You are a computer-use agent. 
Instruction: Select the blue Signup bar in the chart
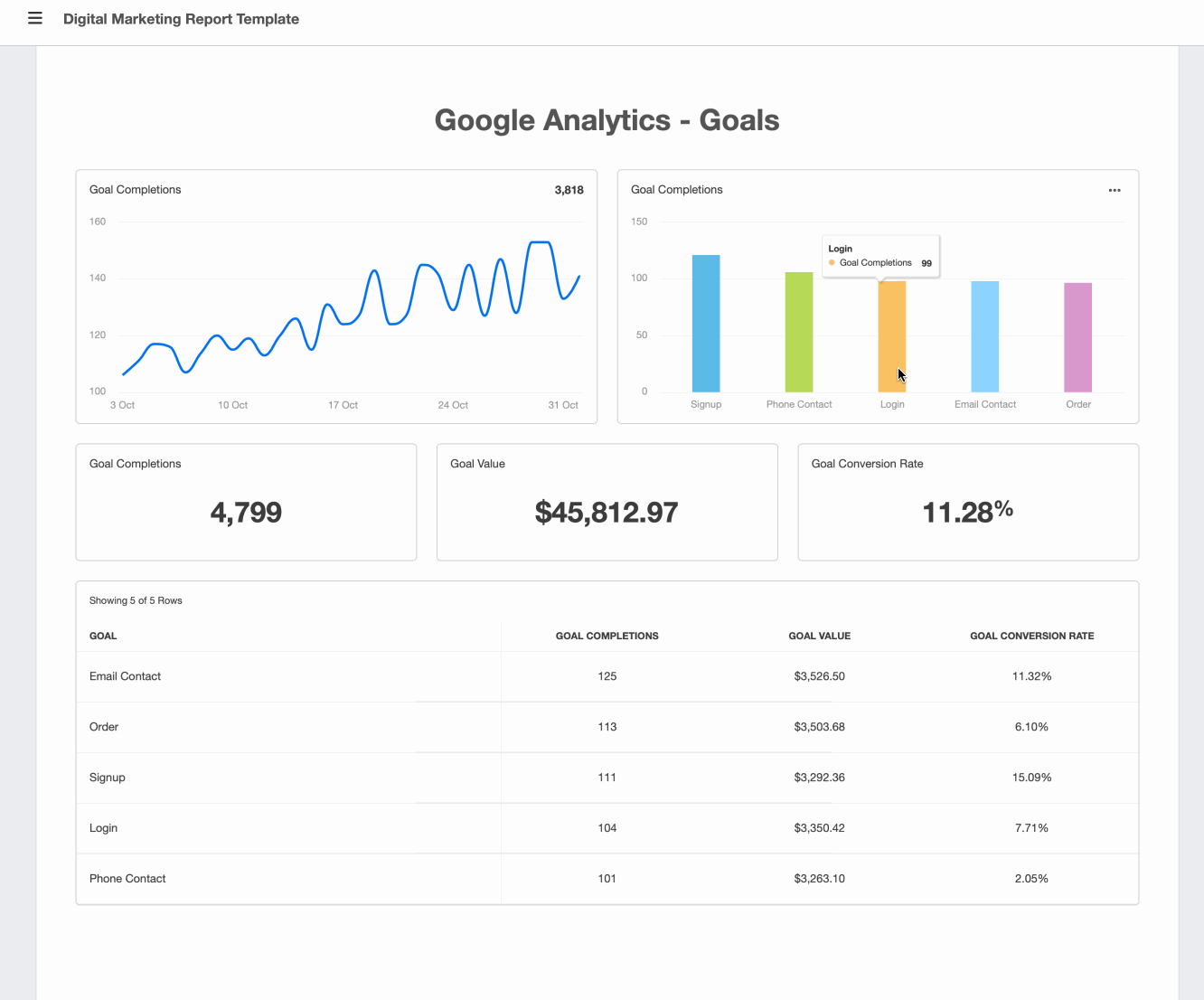(x=706, y=325)
